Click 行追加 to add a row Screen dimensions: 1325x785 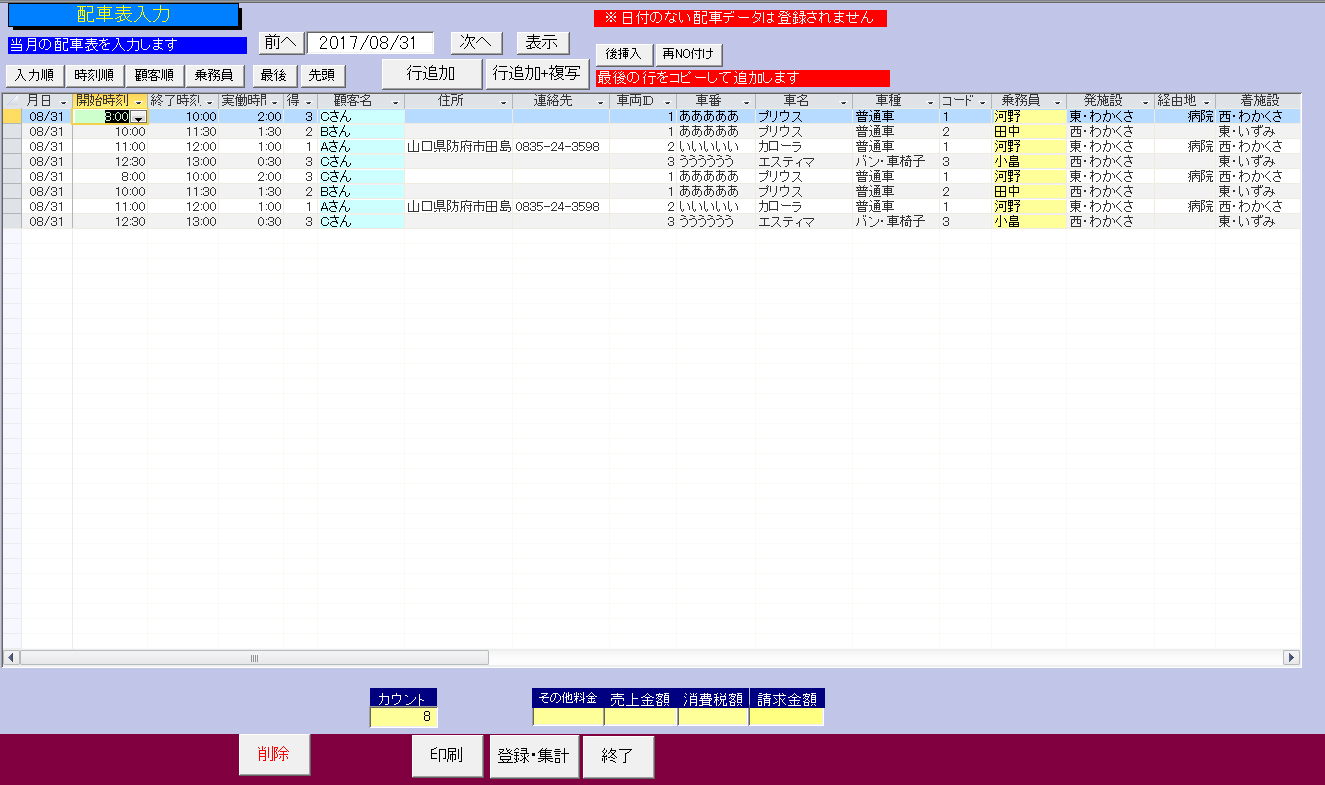tap(431, 74)
